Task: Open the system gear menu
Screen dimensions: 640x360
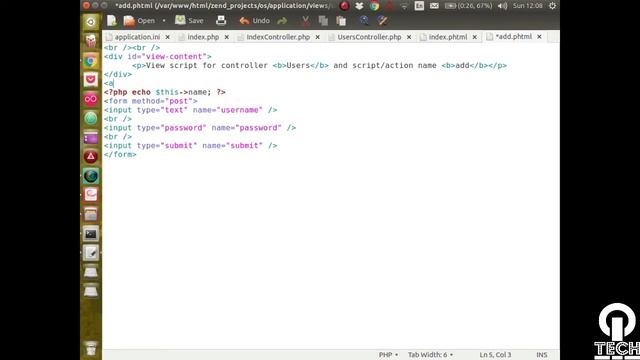Action: [x=552, y=6]
